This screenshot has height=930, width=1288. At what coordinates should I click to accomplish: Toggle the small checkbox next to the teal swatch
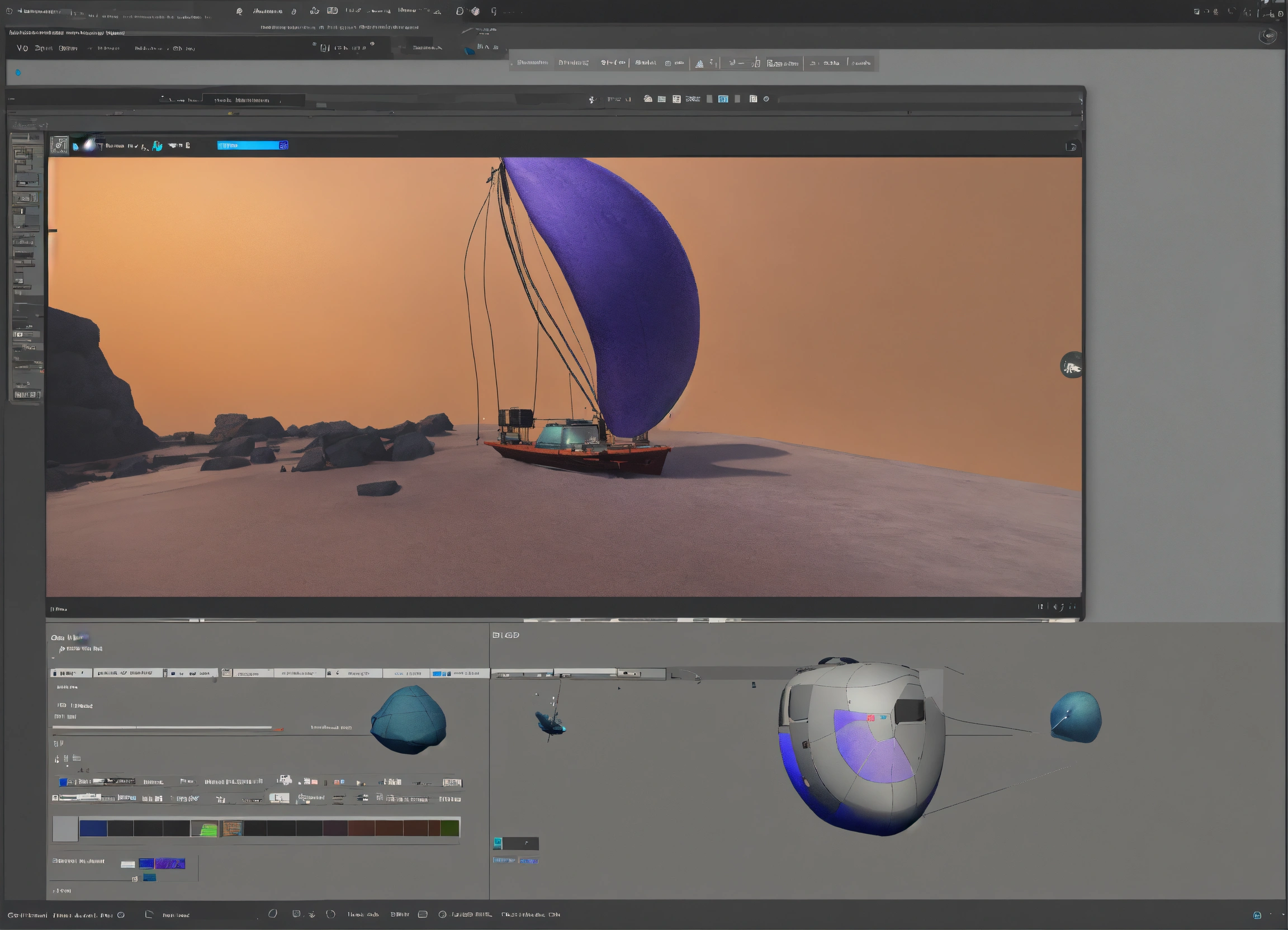135,879
